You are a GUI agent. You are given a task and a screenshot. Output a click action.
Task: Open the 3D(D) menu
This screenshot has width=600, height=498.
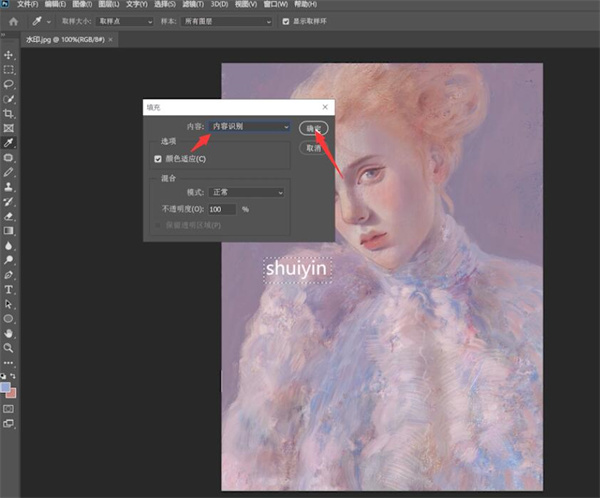(x=219, y=4)
